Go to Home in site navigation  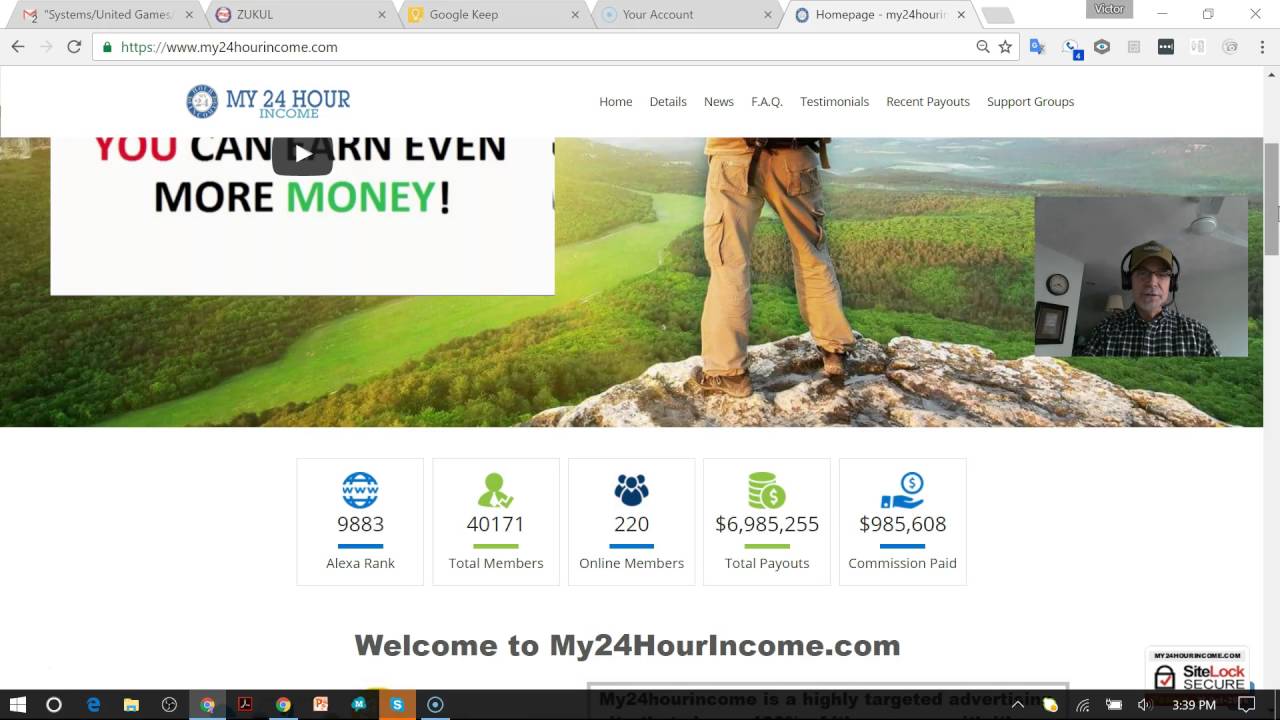click(616, 102)
